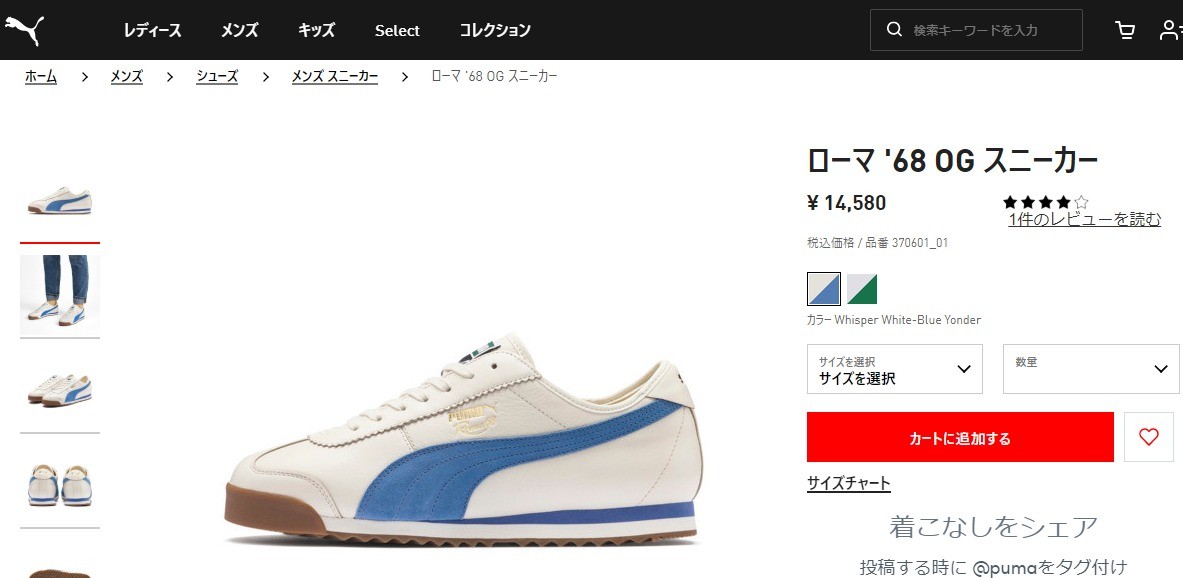
Task: Select the green colorway swatch
Action: click(x=862, y=290)
